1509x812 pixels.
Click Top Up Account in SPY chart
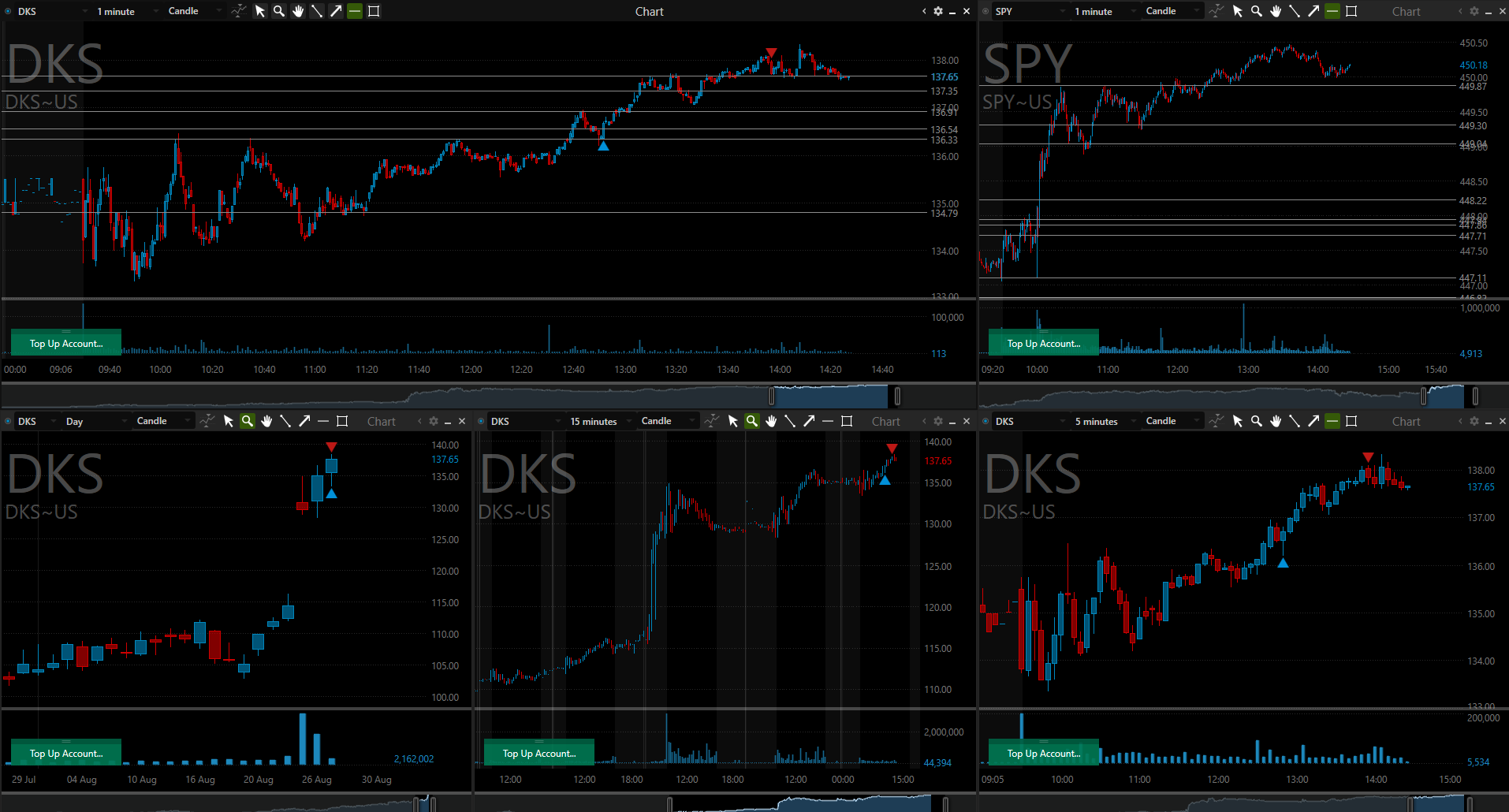tap(1044, 343)
